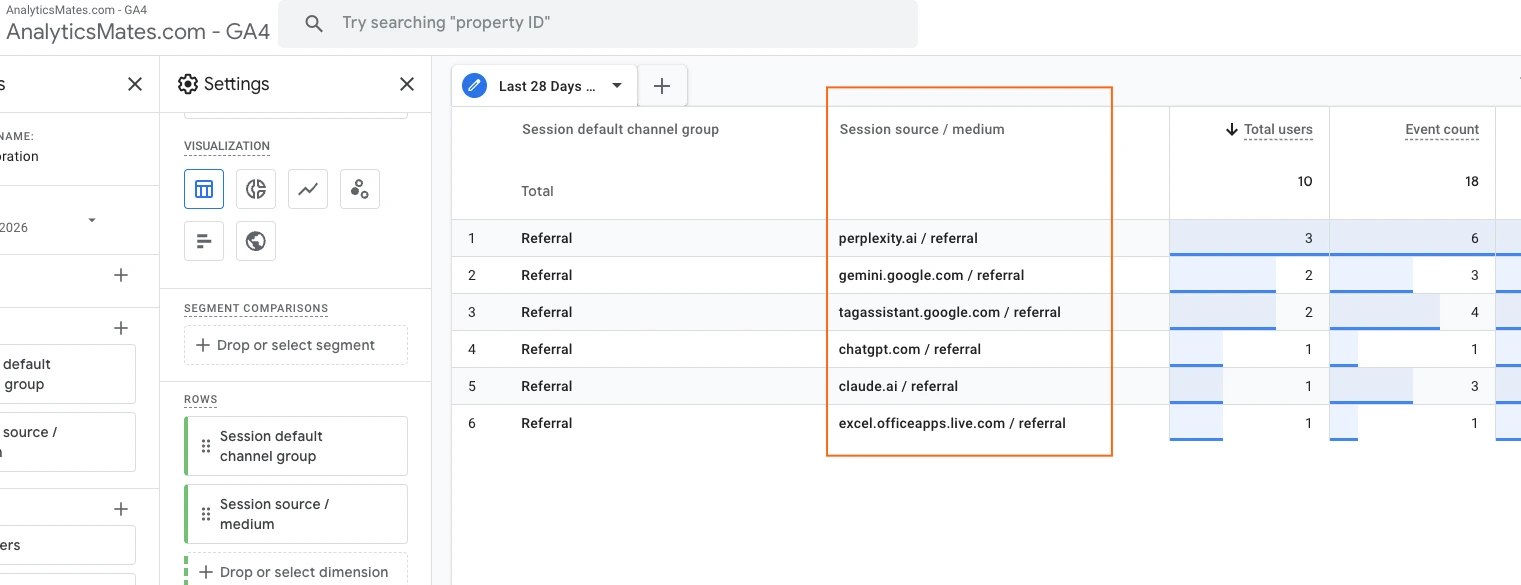Click perplexity.ai / referral cell
This screenshot has height=585, width=1521.
[x=908, y=238]
